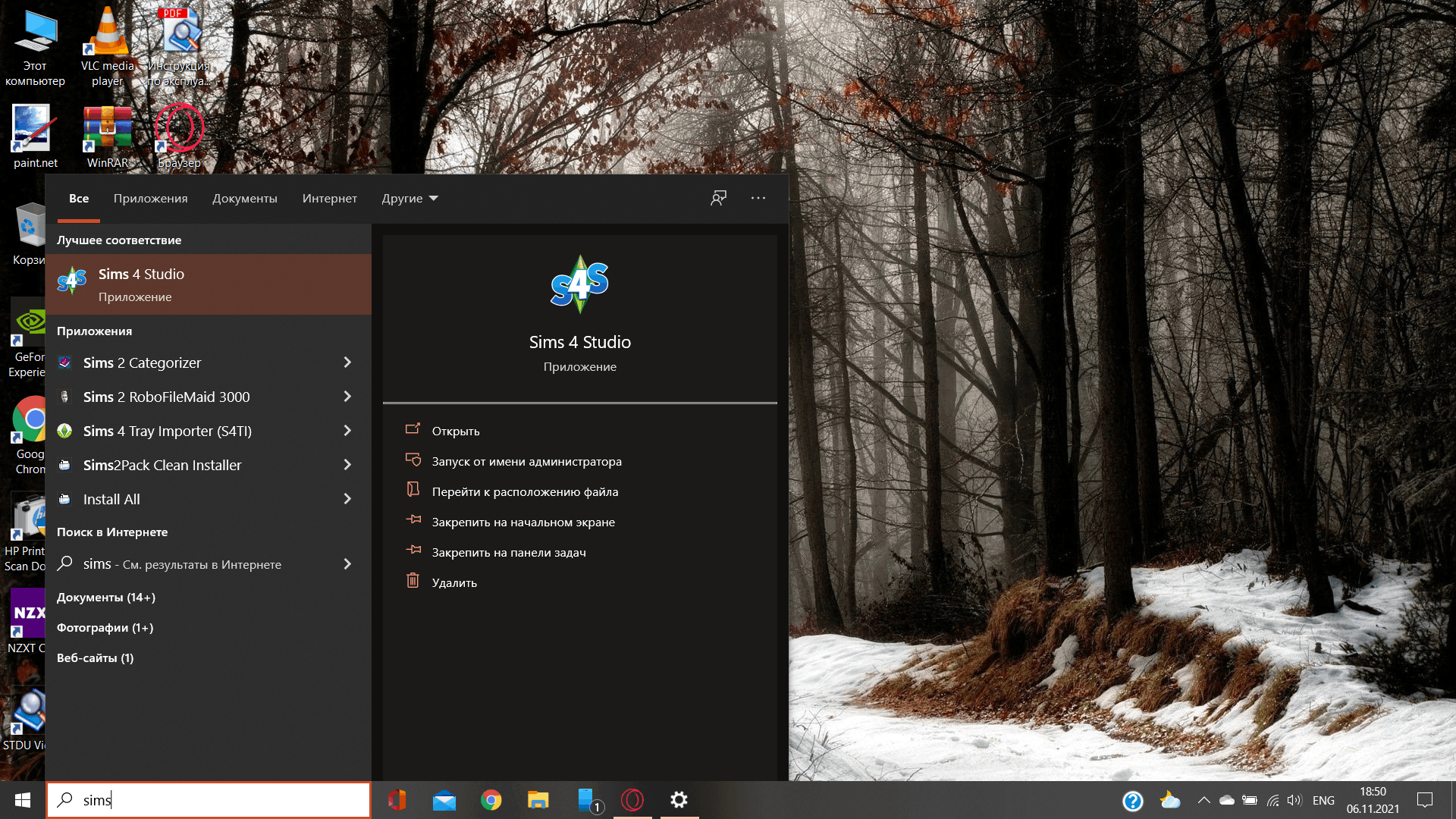
Task: Click the OneDrive cloud tray icon
Action: [x=1226, y=800]
